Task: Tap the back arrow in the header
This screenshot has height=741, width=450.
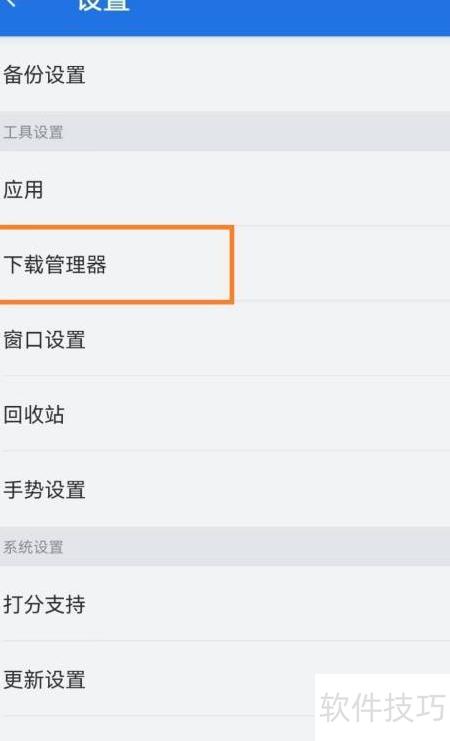Action: coord(10,3)
